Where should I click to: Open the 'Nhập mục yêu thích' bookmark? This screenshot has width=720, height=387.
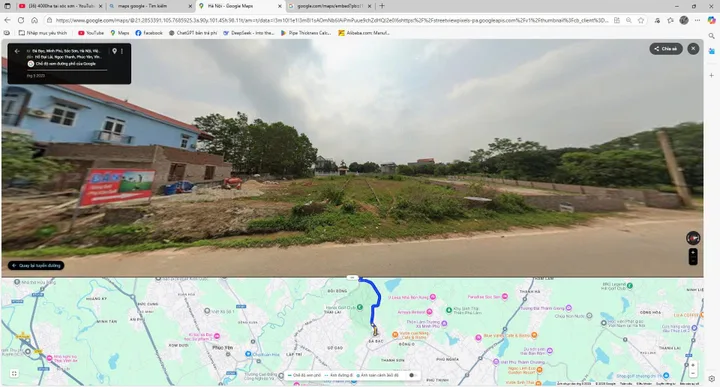tap(43, 33)
